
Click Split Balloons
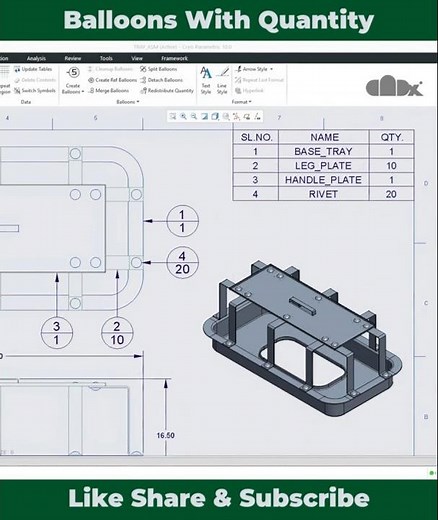coord(158,69)
